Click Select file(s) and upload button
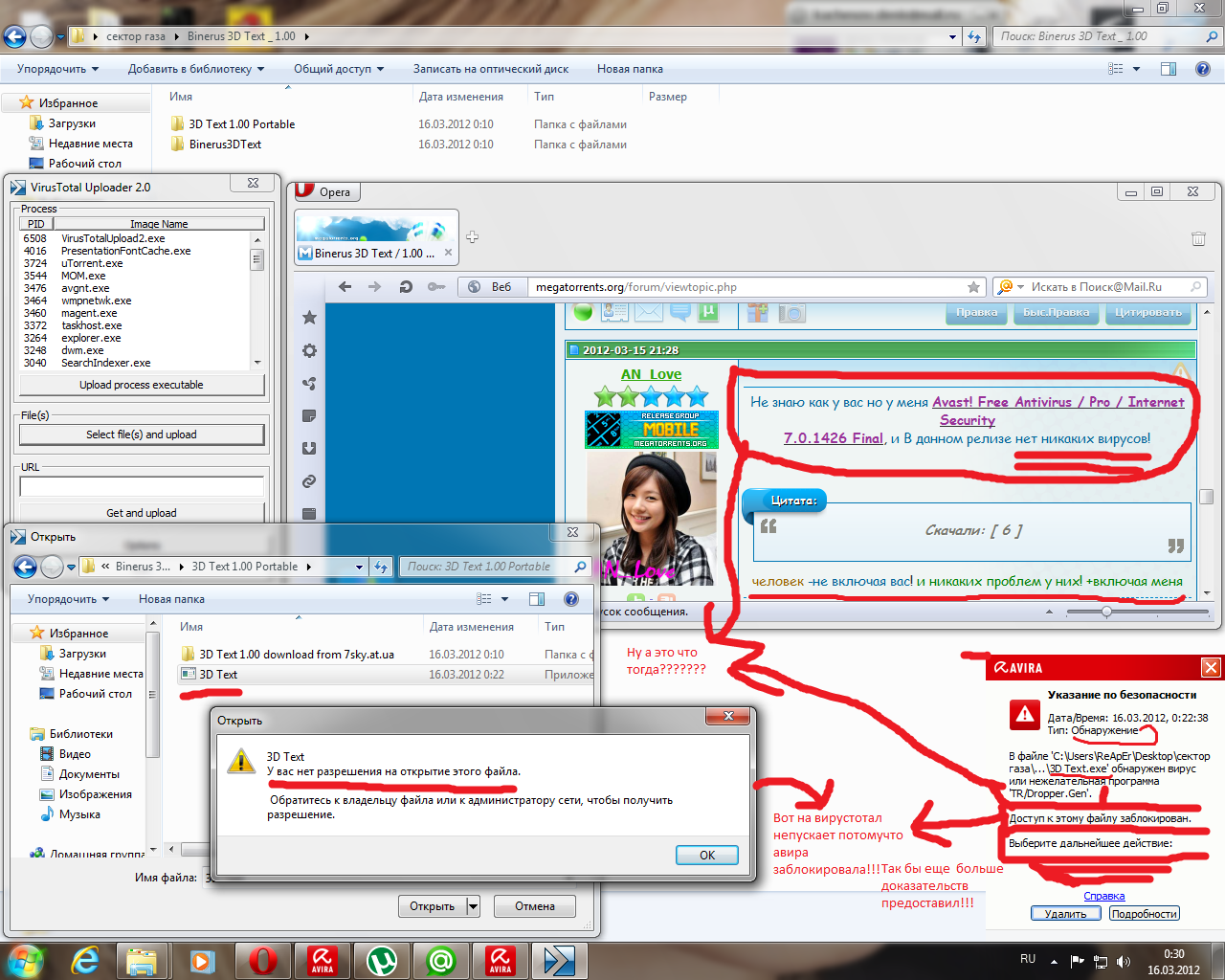This screenshot has width=1225, height=980. coord(142,434)
